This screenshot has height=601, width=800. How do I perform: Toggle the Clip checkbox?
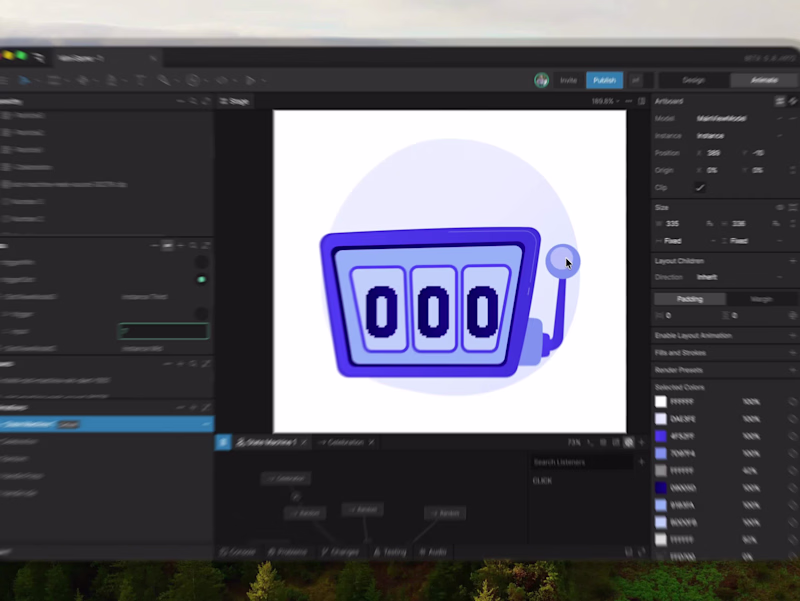tap(700, 187)
